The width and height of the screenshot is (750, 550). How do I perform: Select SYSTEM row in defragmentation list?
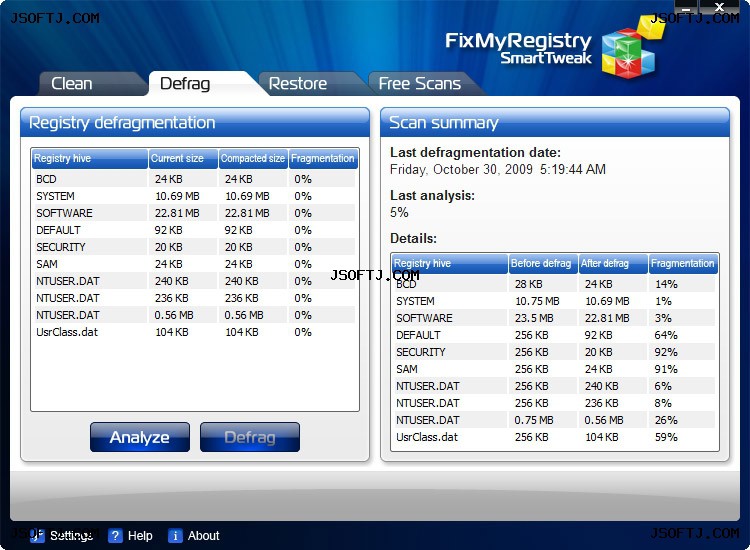(x=194, y=196)
